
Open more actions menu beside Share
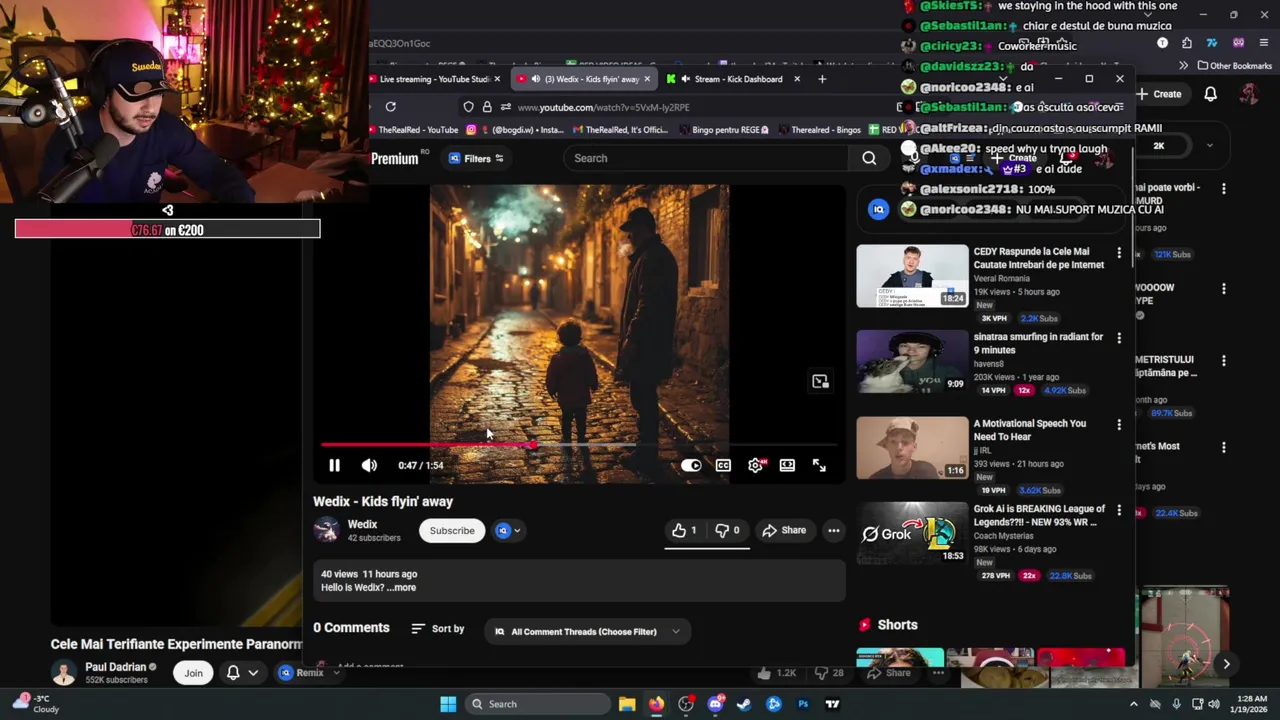point(833,530)
